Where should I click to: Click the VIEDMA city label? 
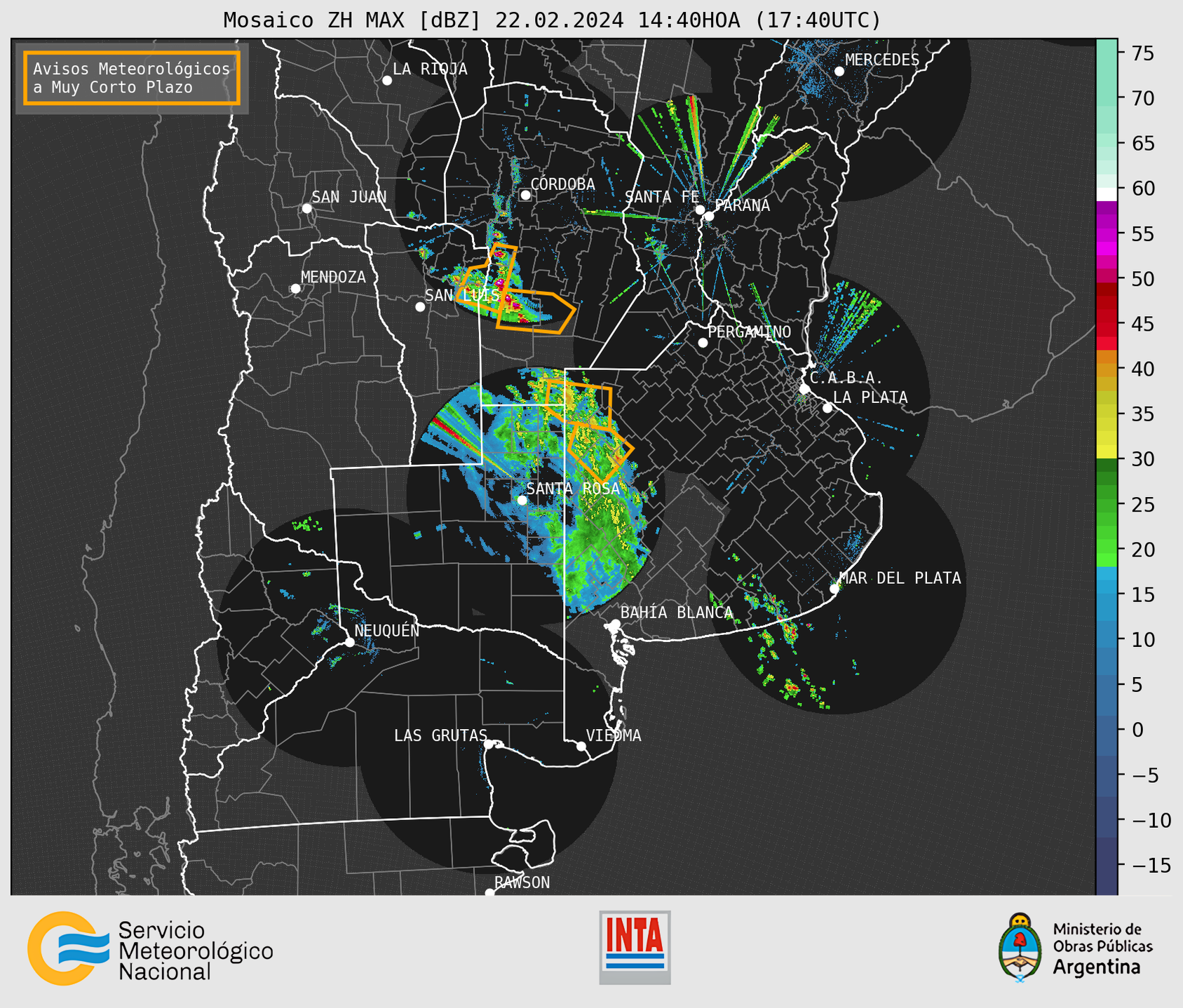[x=614, y=735]
